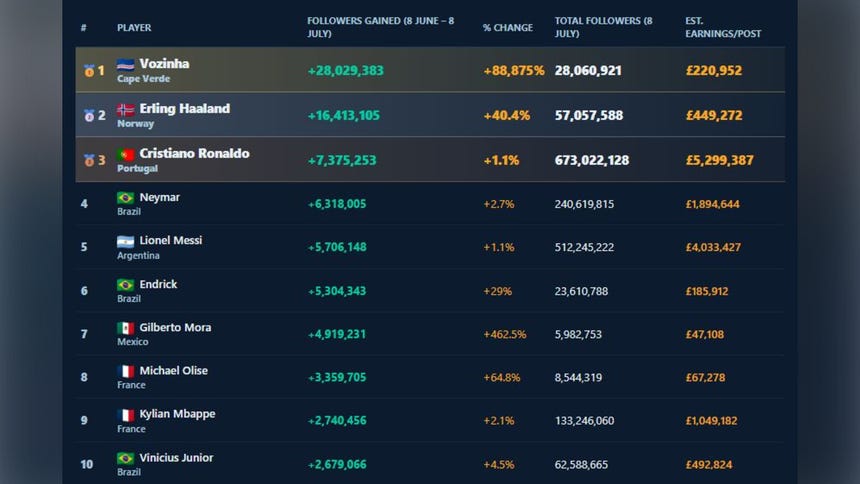Click the Est. Earnings/Post column header
The height and width of the screenshot is (484, 860).
click(722, 27)
